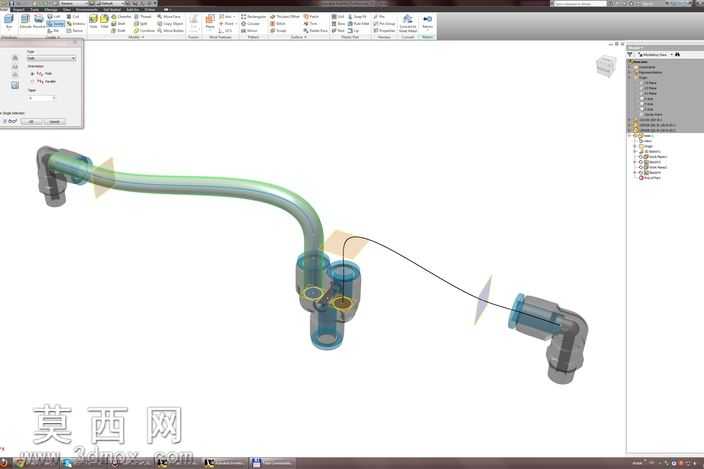Screen dimensions: 704x469
Task: Choose the Emboss tool
Action: click(75, 24)
